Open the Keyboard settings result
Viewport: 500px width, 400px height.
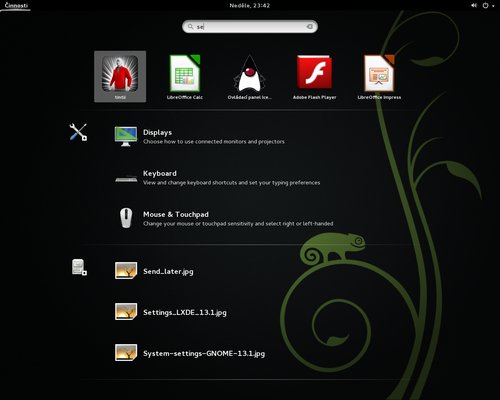tap(217, 177)
